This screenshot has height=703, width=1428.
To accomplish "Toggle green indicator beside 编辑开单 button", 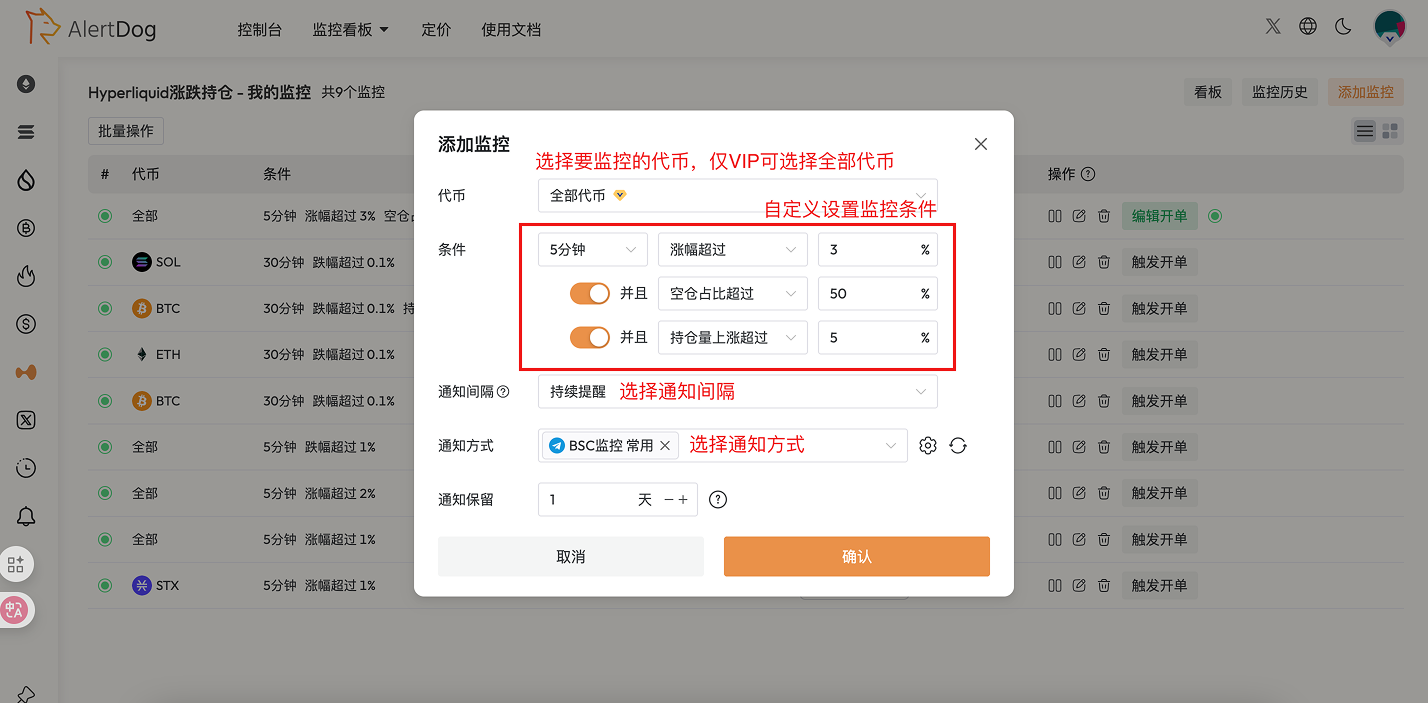I will pos(1215,216).
